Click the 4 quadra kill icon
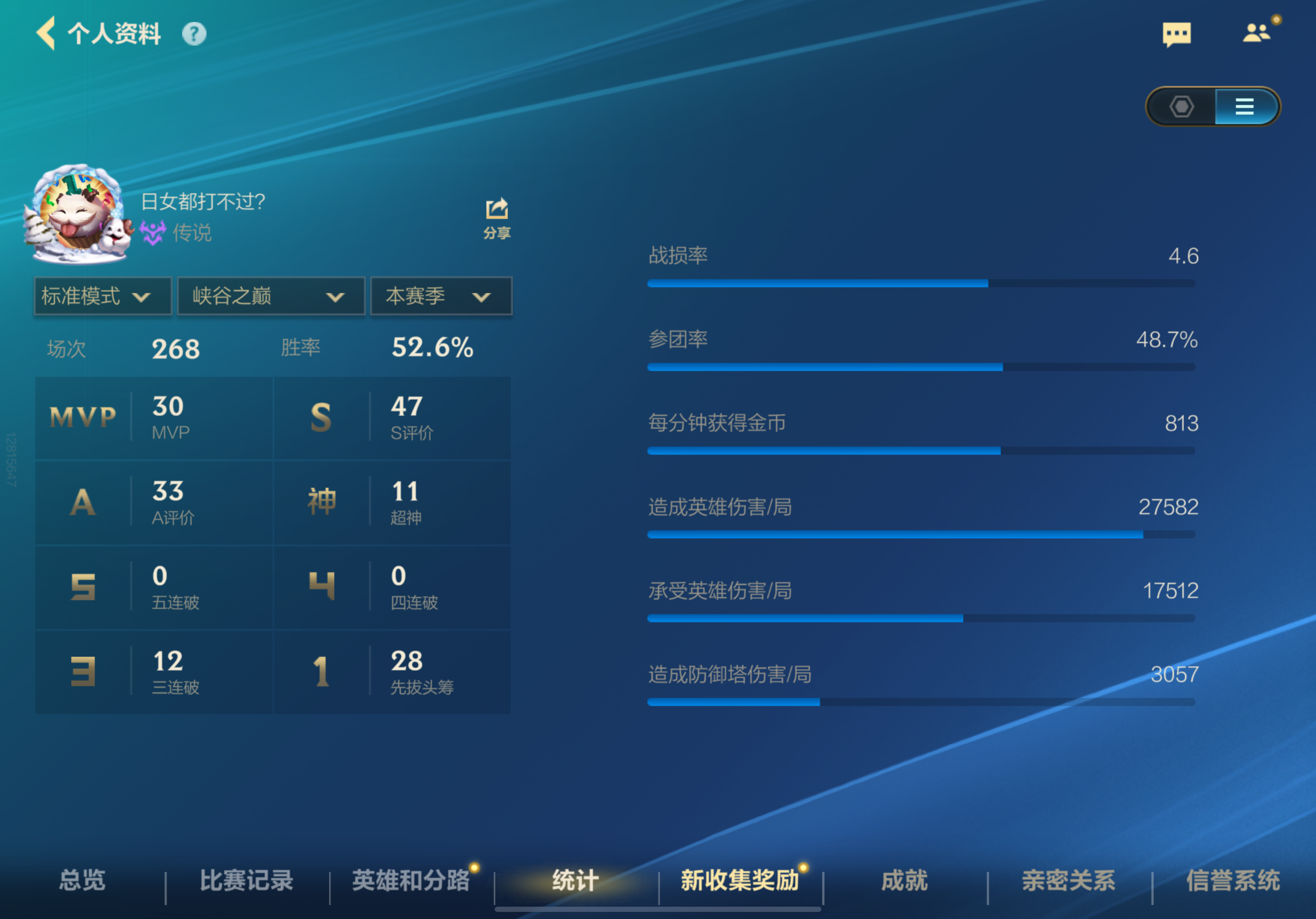Viewport: 1316px width, 919px height. click(322, 586)
